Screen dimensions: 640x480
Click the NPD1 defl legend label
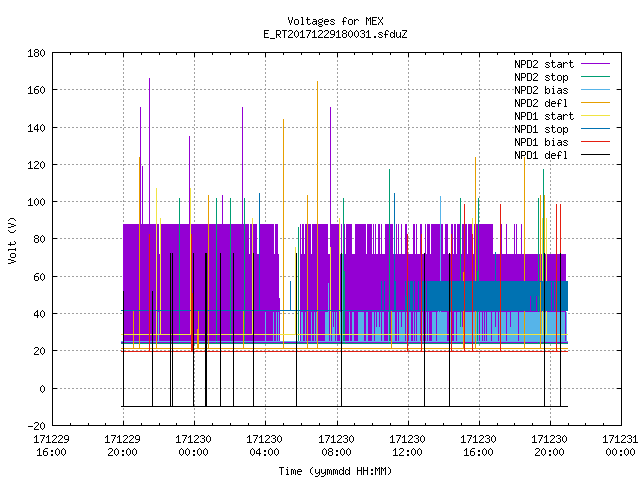pos(541,156)
